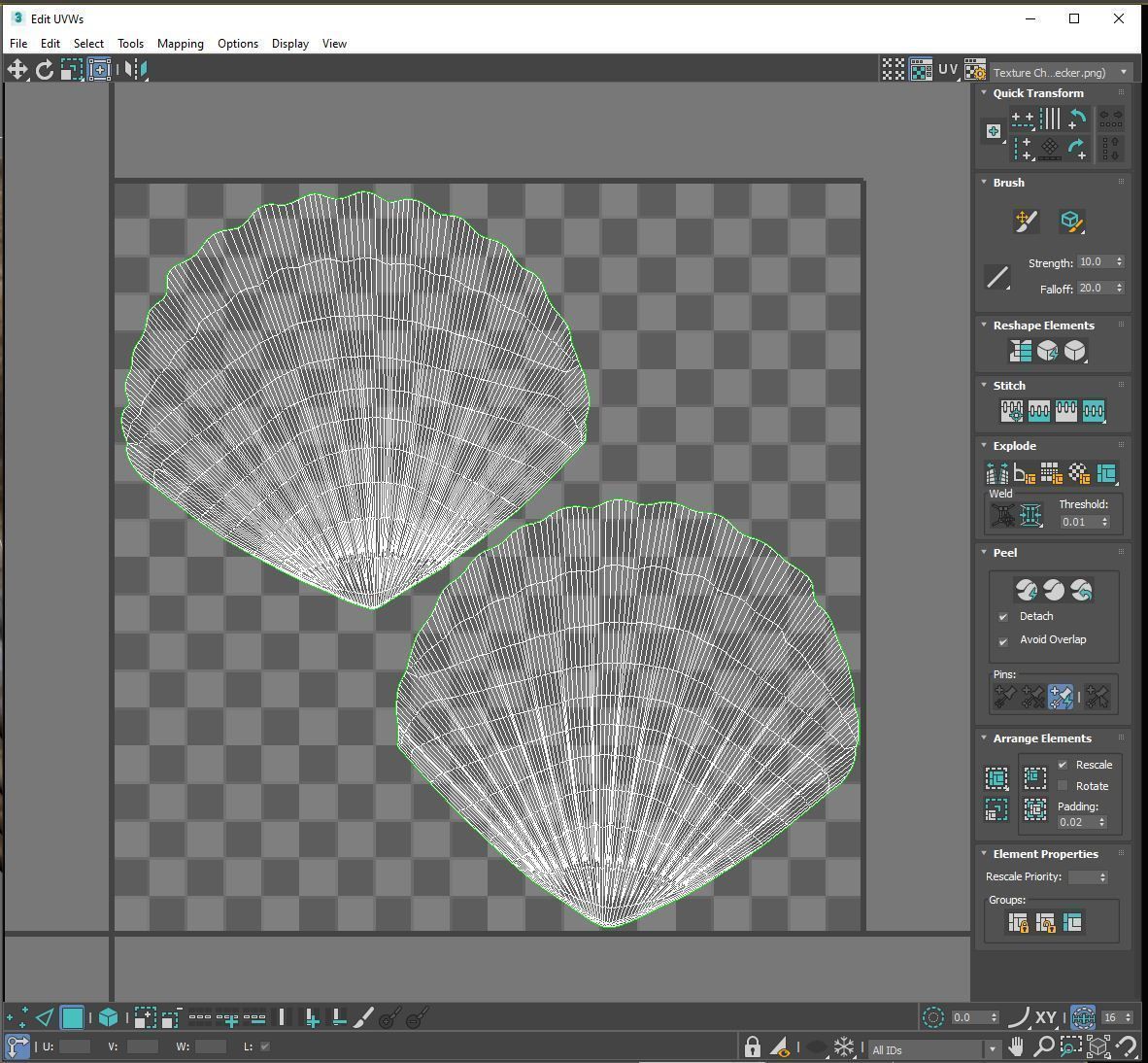Enable the Rotate checkbox
Viewport: 1148px width, 1063px height.
[1063, 786]
